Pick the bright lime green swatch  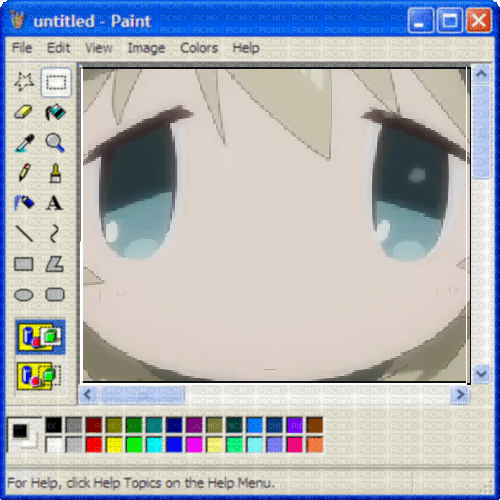click(134, 445)
